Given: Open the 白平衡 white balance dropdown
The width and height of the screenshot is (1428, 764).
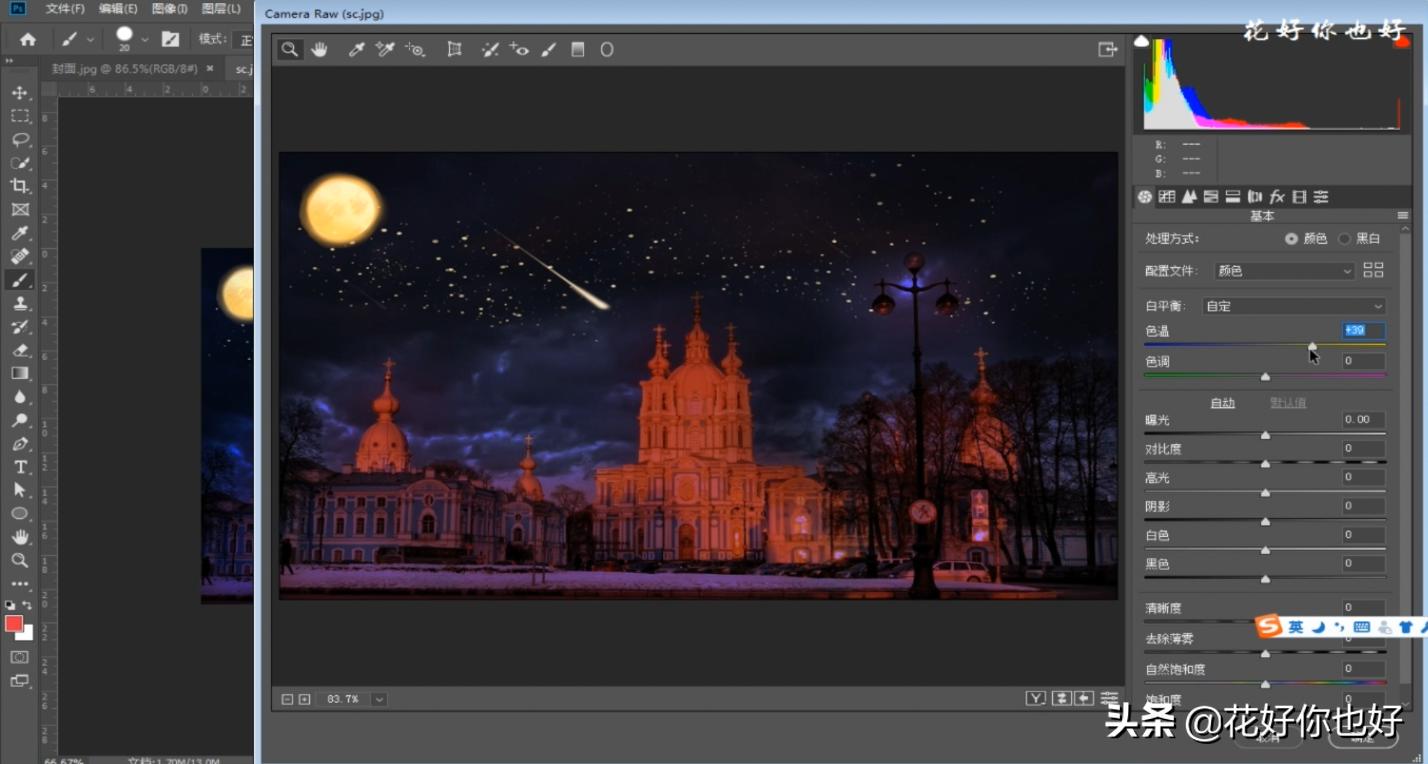Looking at the screenshot, I should coord(1294,306).
